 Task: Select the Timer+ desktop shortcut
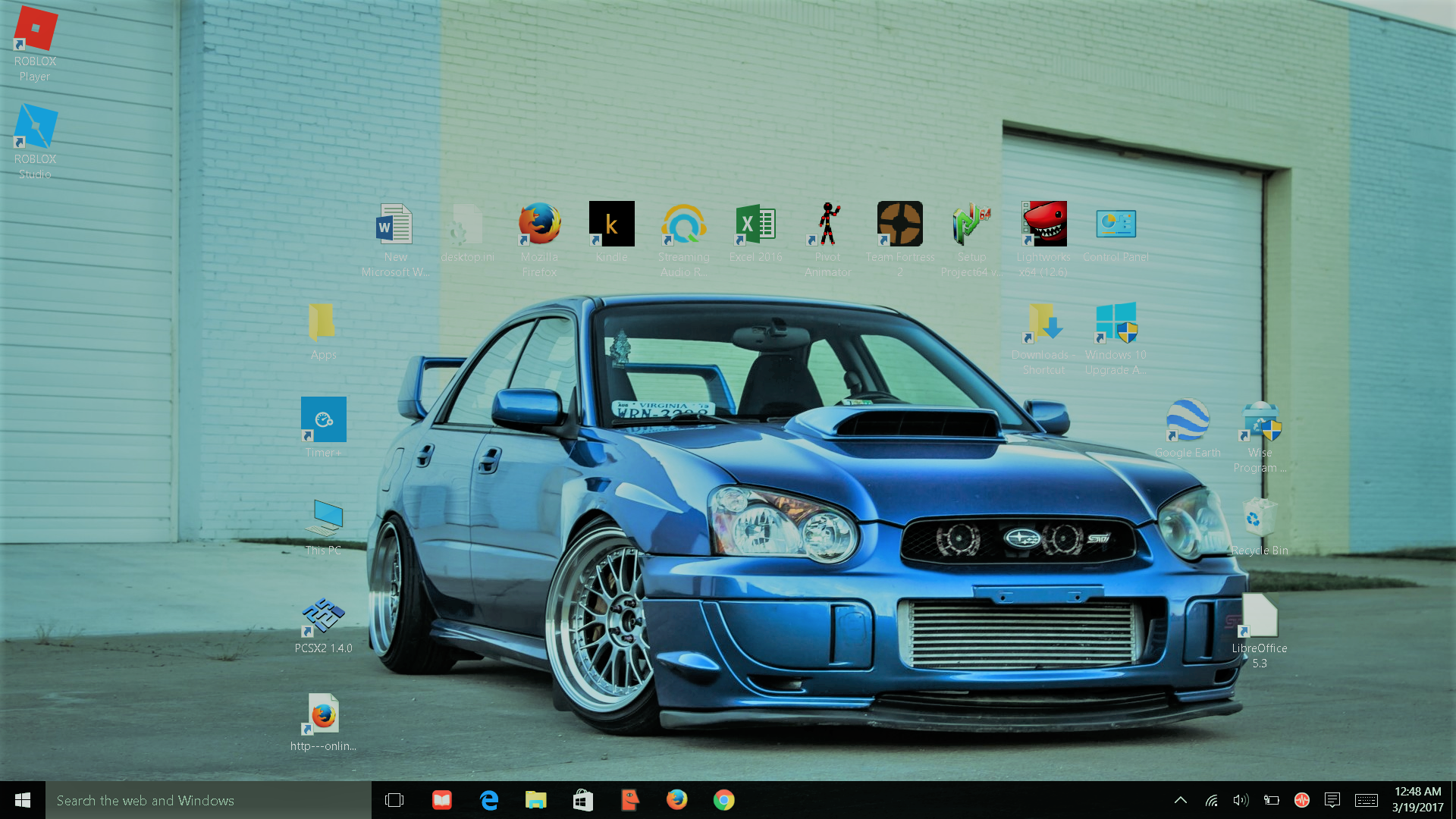[323, 428]
